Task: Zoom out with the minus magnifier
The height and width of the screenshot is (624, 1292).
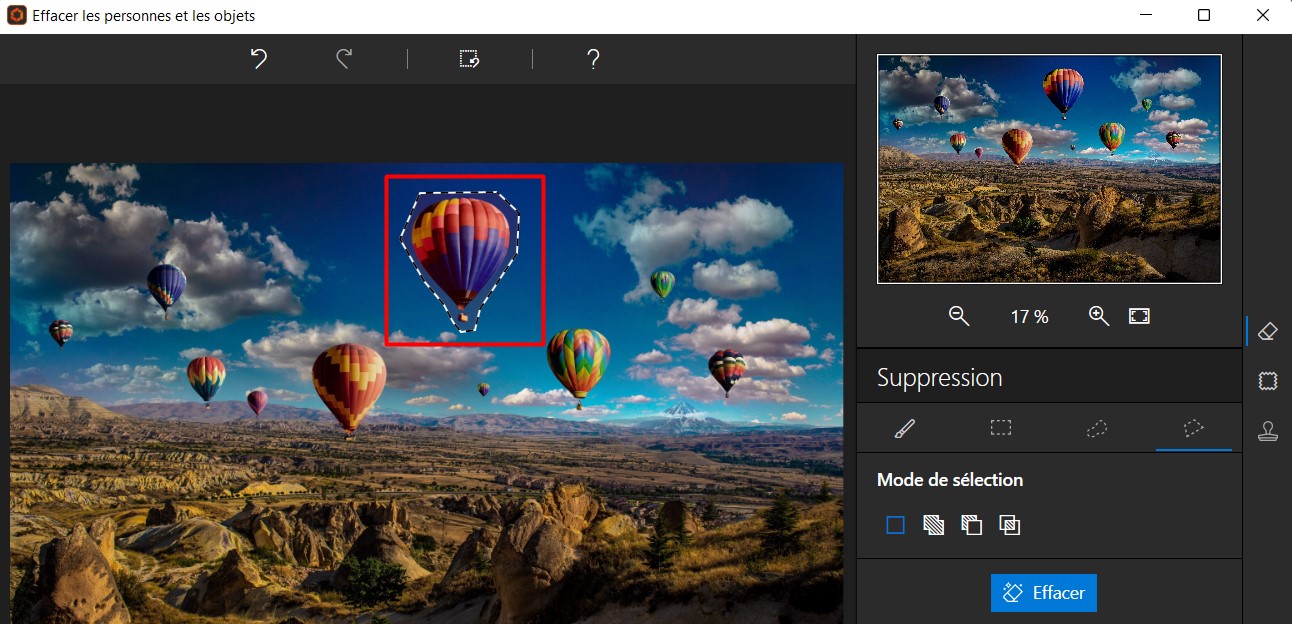Action: point(959,316)
